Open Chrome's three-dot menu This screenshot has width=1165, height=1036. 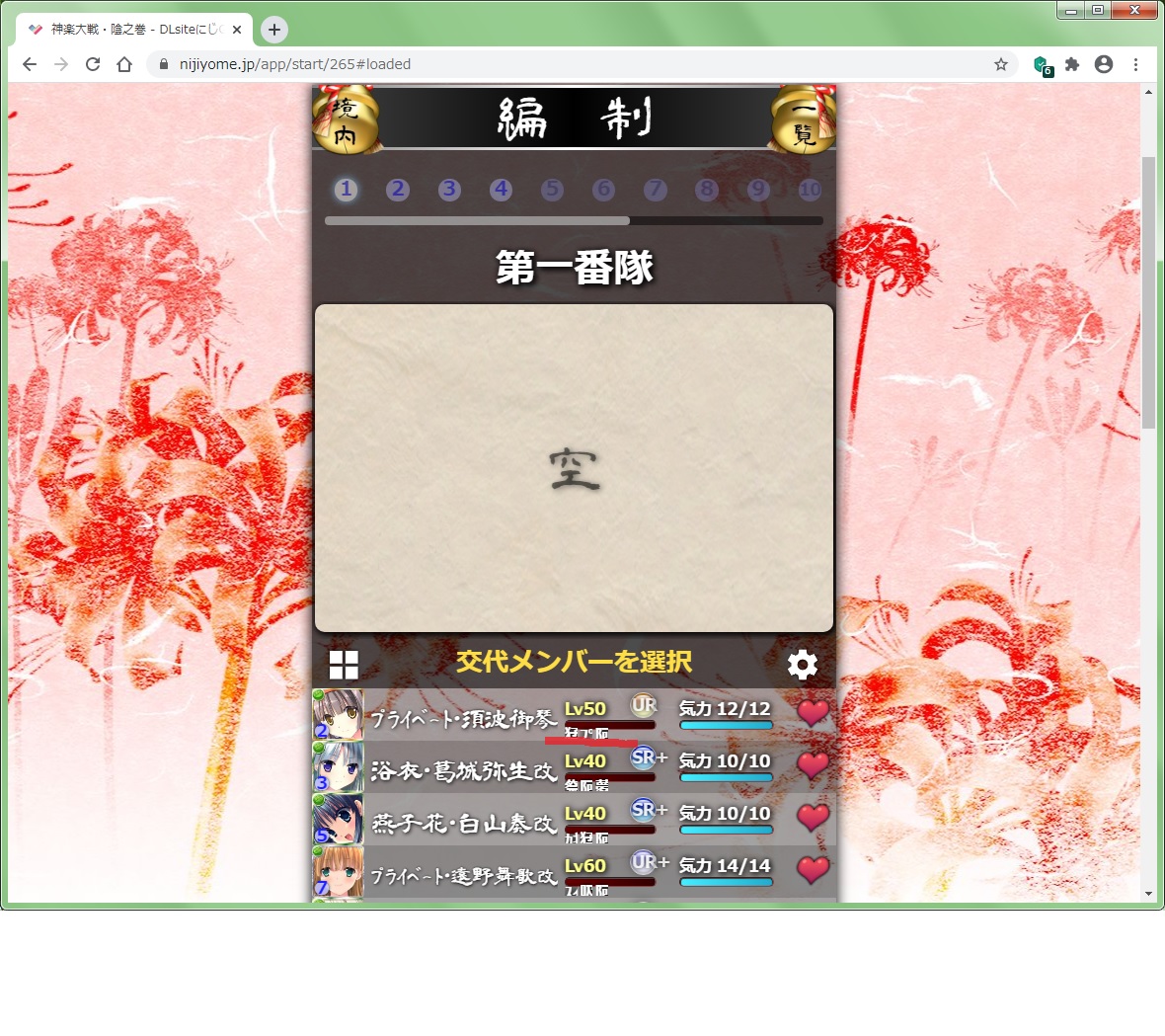pos(1135,64)
